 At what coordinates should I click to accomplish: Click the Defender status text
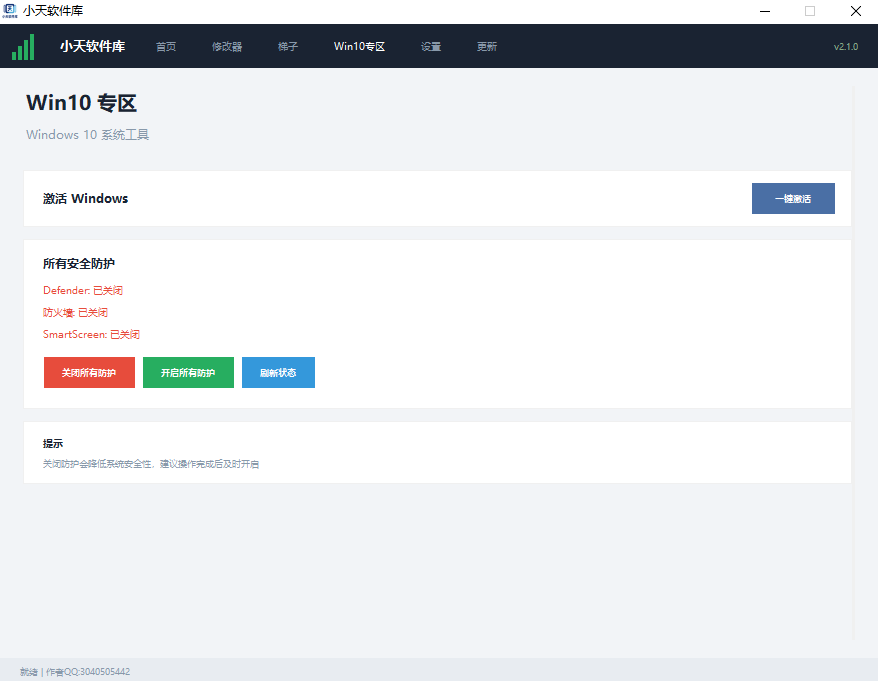pos(83,290)
